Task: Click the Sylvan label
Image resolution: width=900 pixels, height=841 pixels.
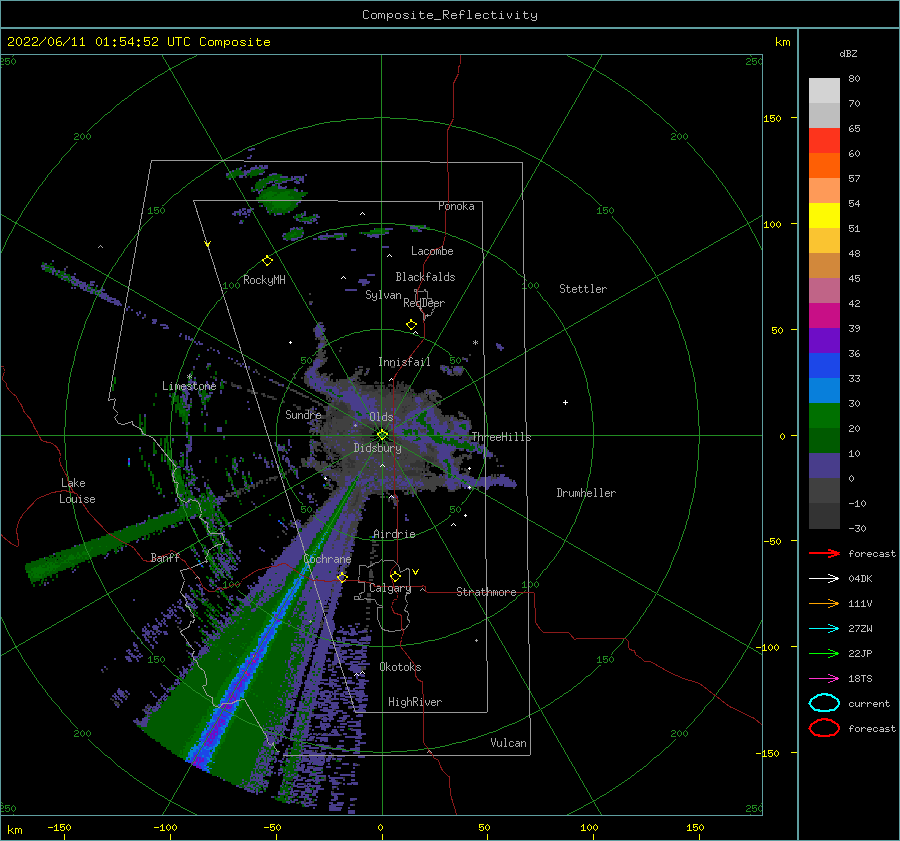Action: pyautogui.click(x=383, y=295)
